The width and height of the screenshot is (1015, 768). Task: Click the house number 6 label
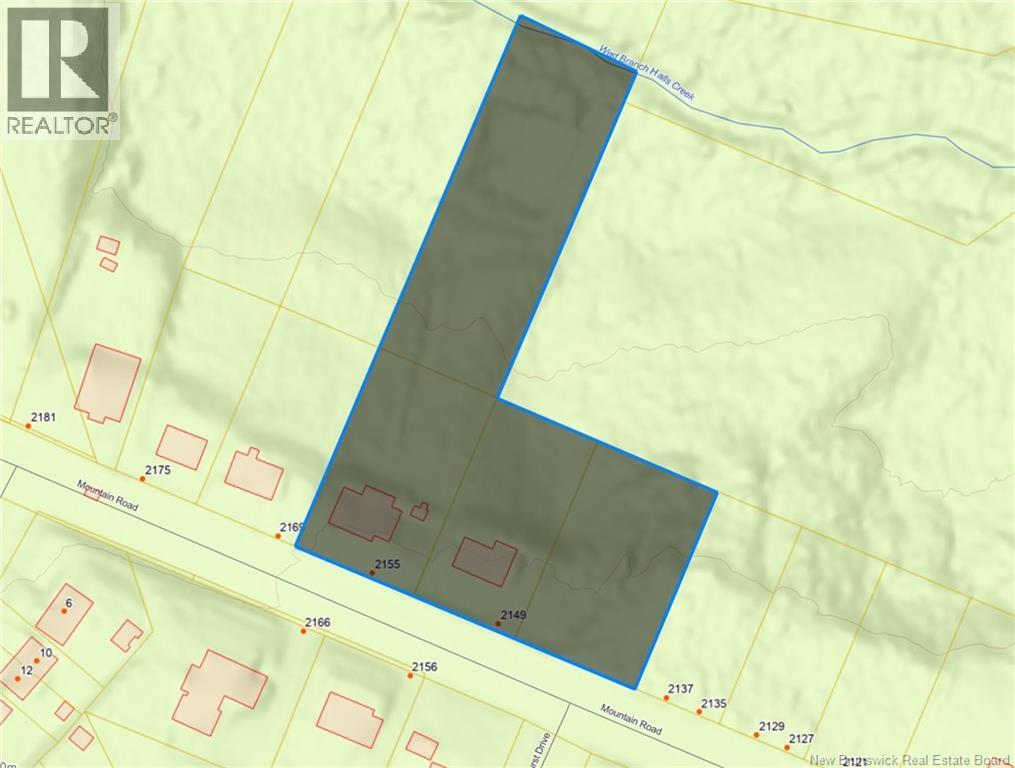pyautogui.click(x=69, y=603)
